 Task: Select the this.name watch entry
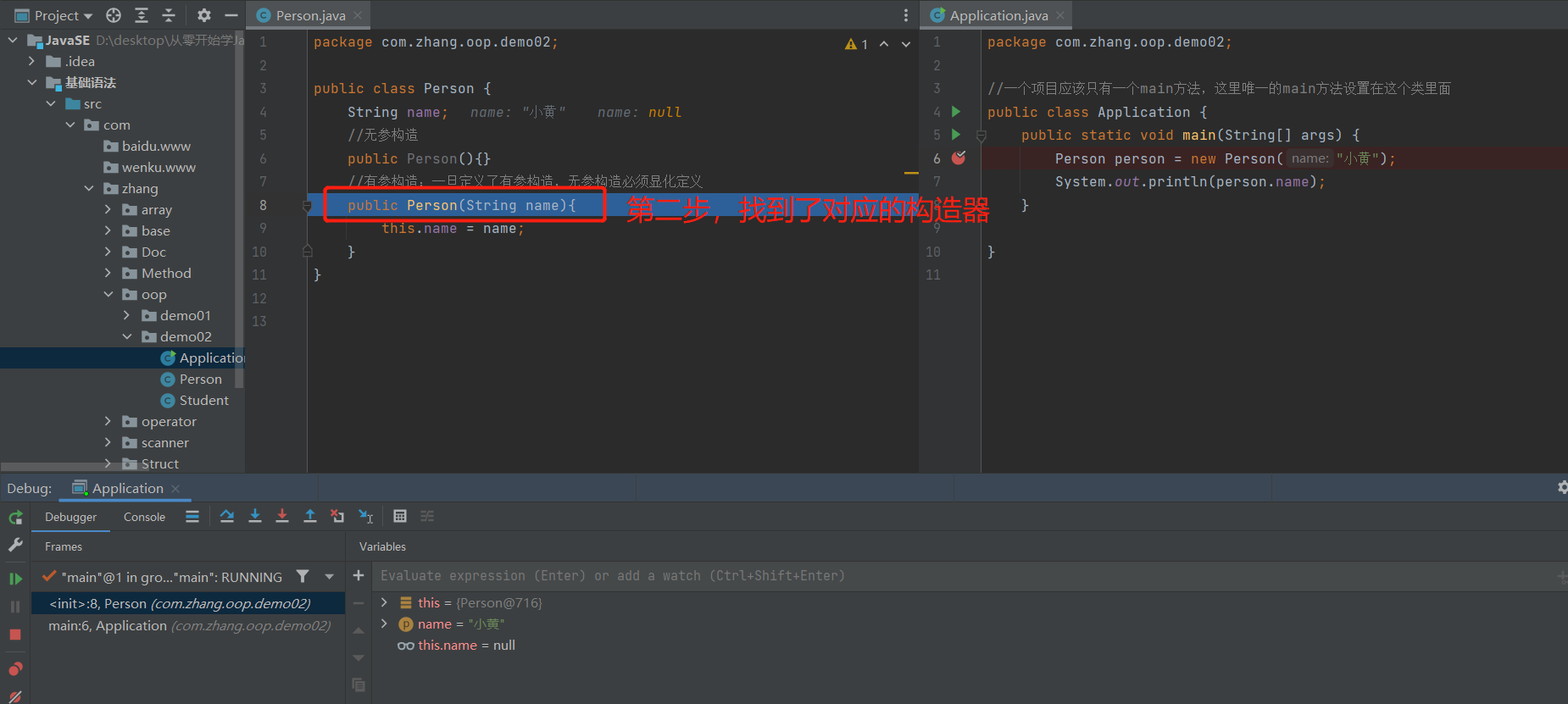[x=456, y=646]
